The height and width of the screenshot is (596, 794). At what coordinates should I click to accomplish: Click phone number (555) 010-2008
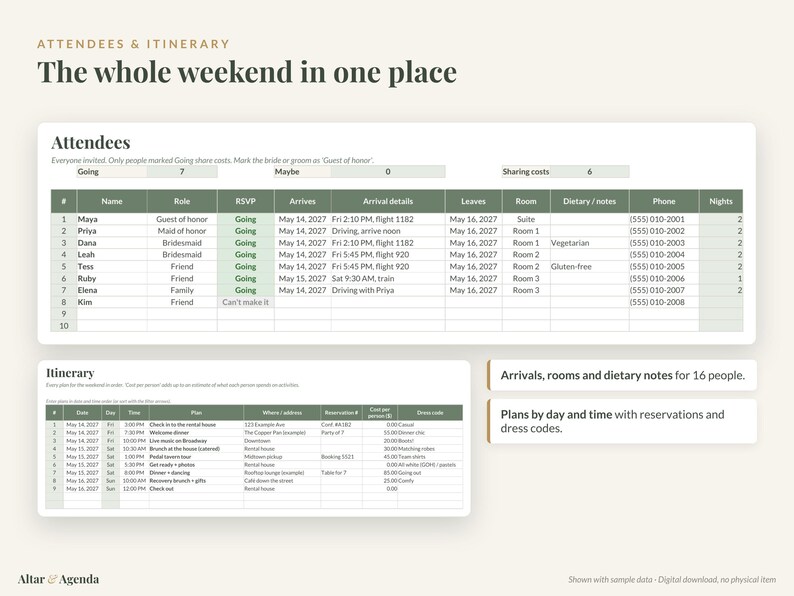tap(664, 302)
